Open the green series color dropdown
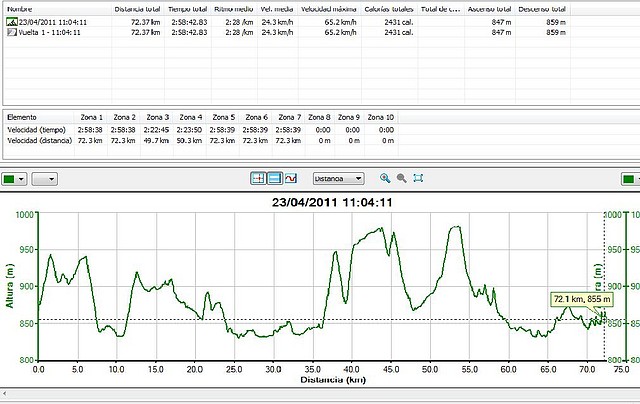The image size is (640, 404). pyautogui.click(x=14, y=179)
